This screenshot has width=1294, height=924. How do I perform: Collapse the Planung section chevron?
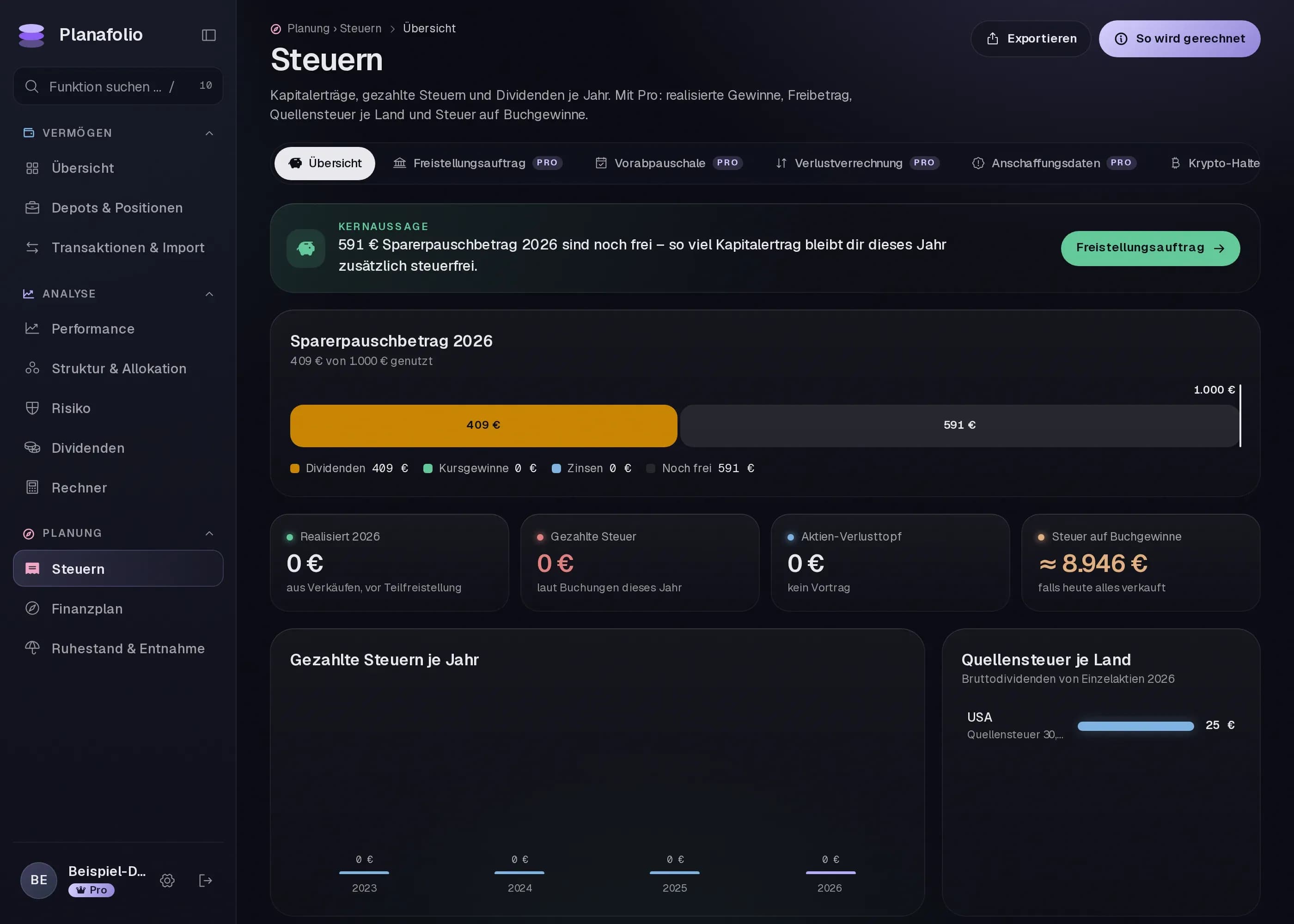209,533
